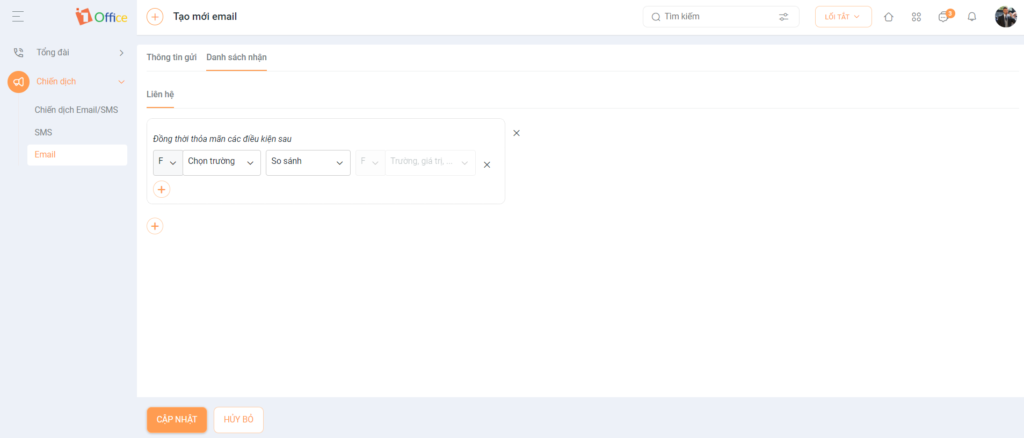1024x438 pixels.
Task: Open the disabled second F dropdown
Action: pos(370,163)
